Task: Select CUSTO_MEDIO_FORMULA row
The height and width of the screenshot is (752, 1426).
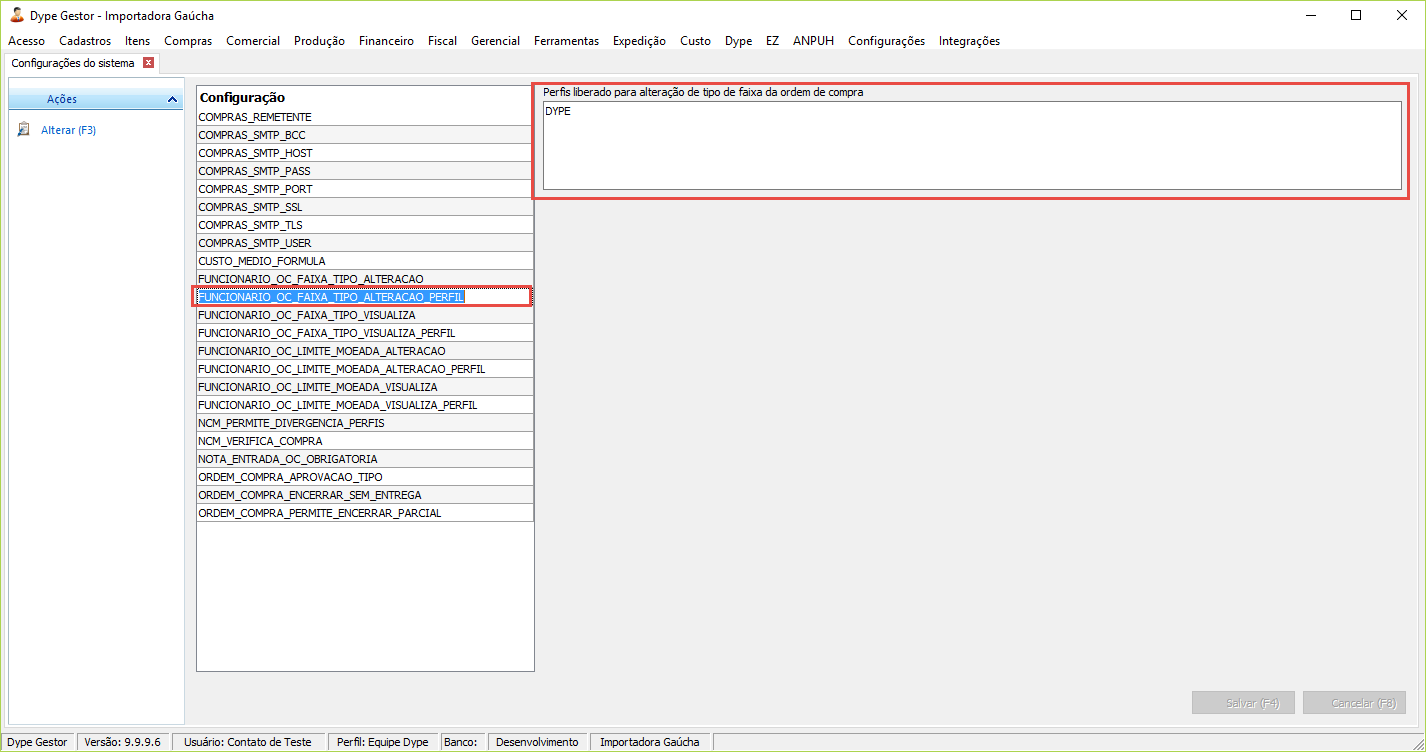Action: tap(364, 261)
